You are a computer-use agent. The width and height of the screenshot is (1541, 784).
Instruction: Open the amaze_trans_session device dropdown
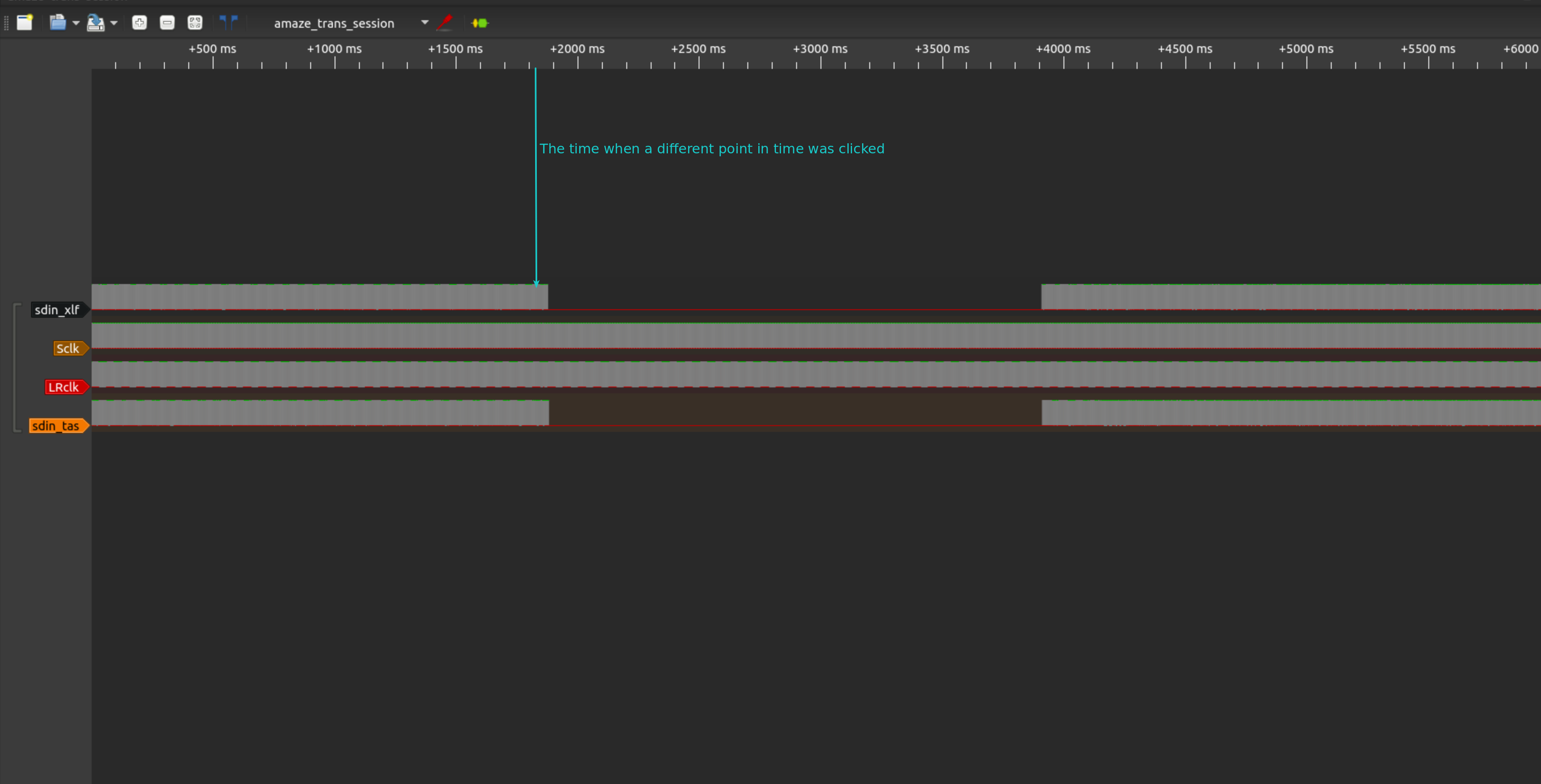pyautogui.click(x=351, y=23)
